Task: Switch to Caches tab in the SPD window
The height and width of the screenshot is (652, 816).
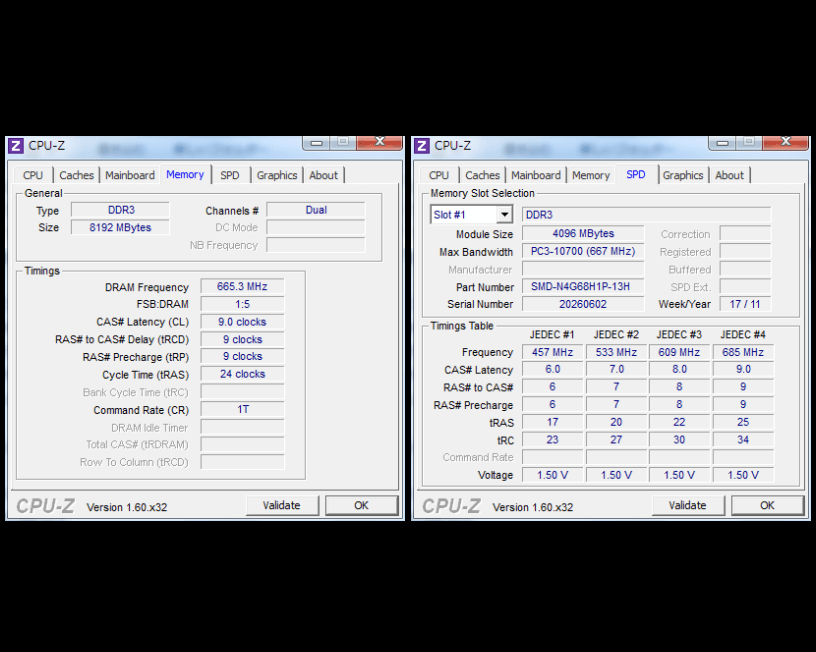Action: (x=482, y=175)
